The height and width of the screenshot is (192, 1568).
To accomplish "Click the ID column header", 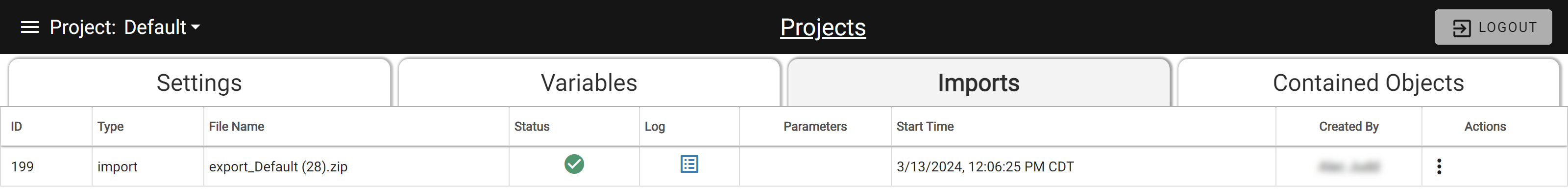I will 17,126.
